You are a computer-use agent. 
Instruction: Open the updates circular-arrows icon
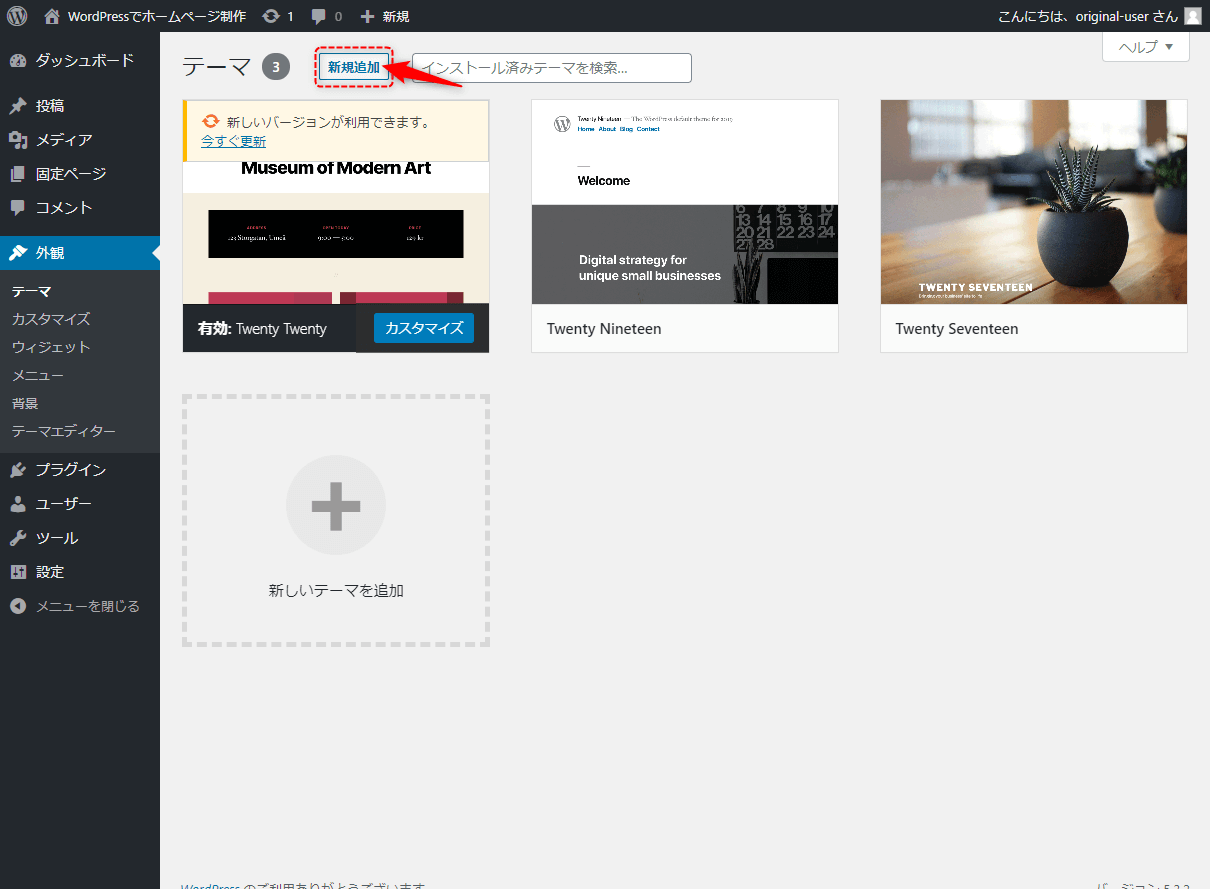click(271, 16)
